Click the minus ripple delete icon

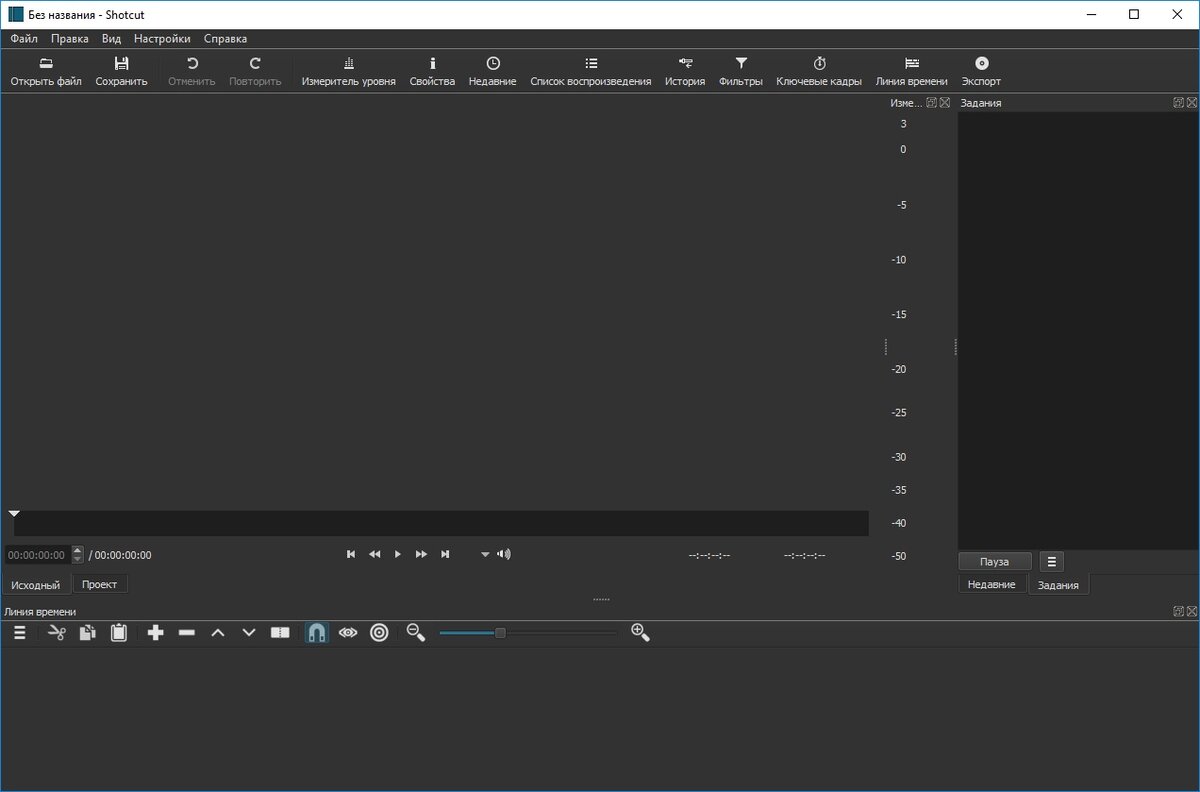tap(187, 633)
